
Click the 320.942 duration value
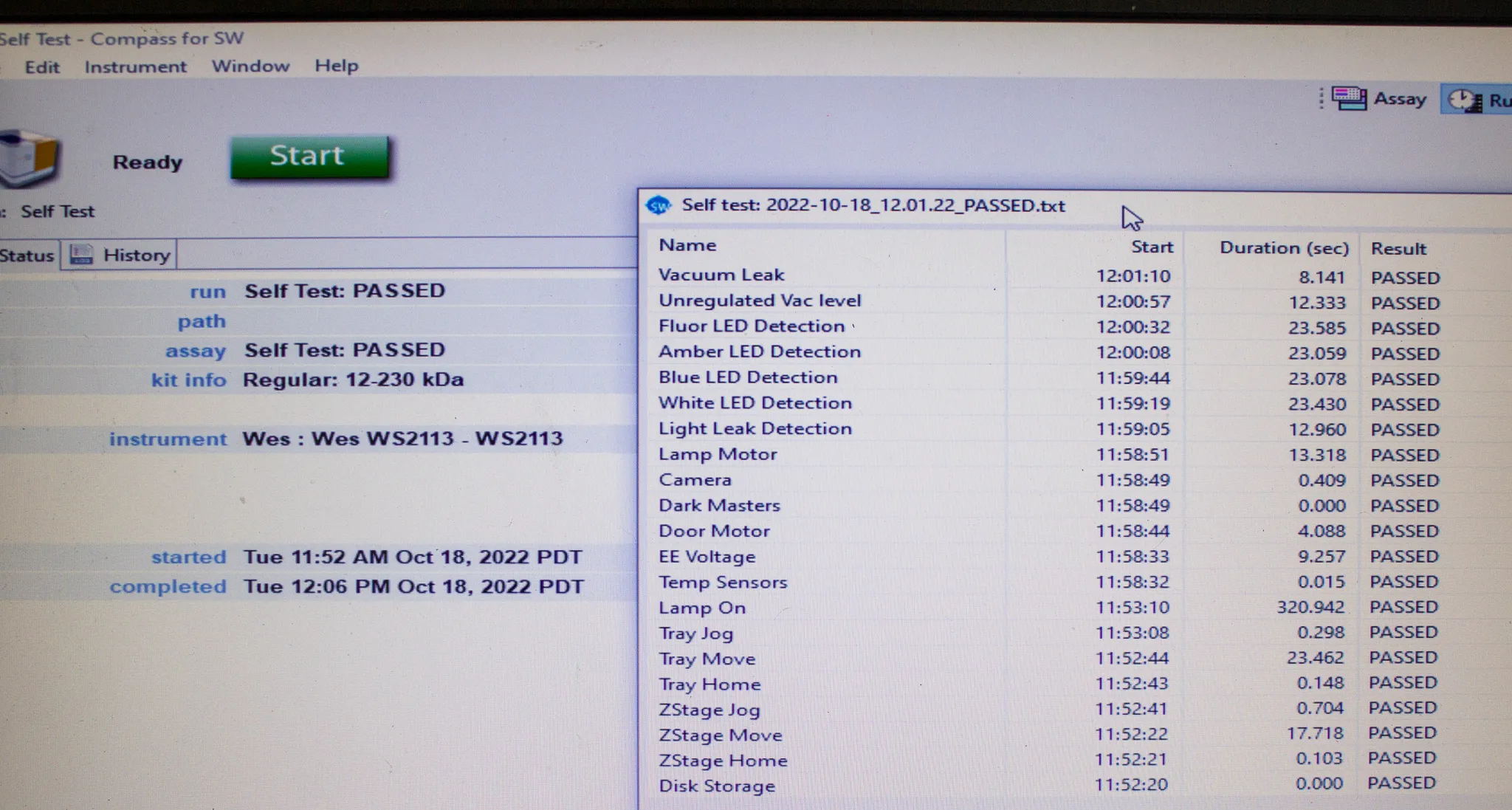pos(1310,607)
